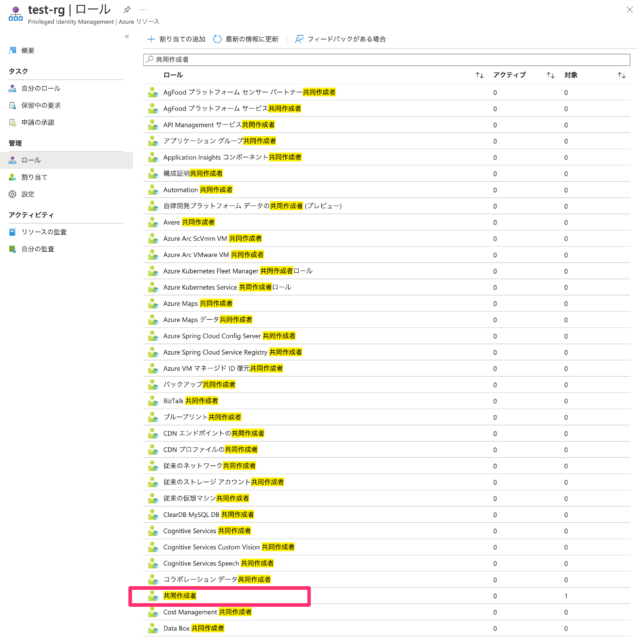Image resolution: width=640 pixels, height=639 pixels.
Task: Open Cognitive Services Custom Vision role
Action: (x=229, y=547)
